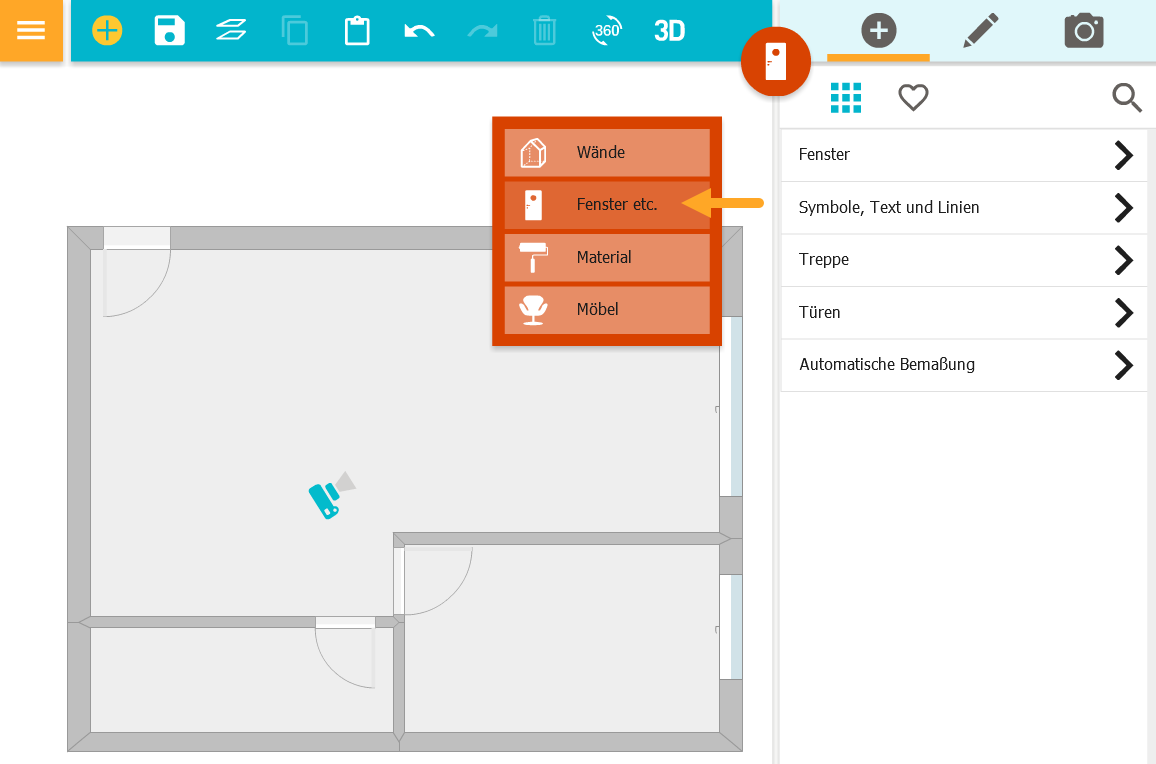Expand the Fenster row chevron
The height and width of the screenshot is (764, 1156).
tap(1124, 155)
